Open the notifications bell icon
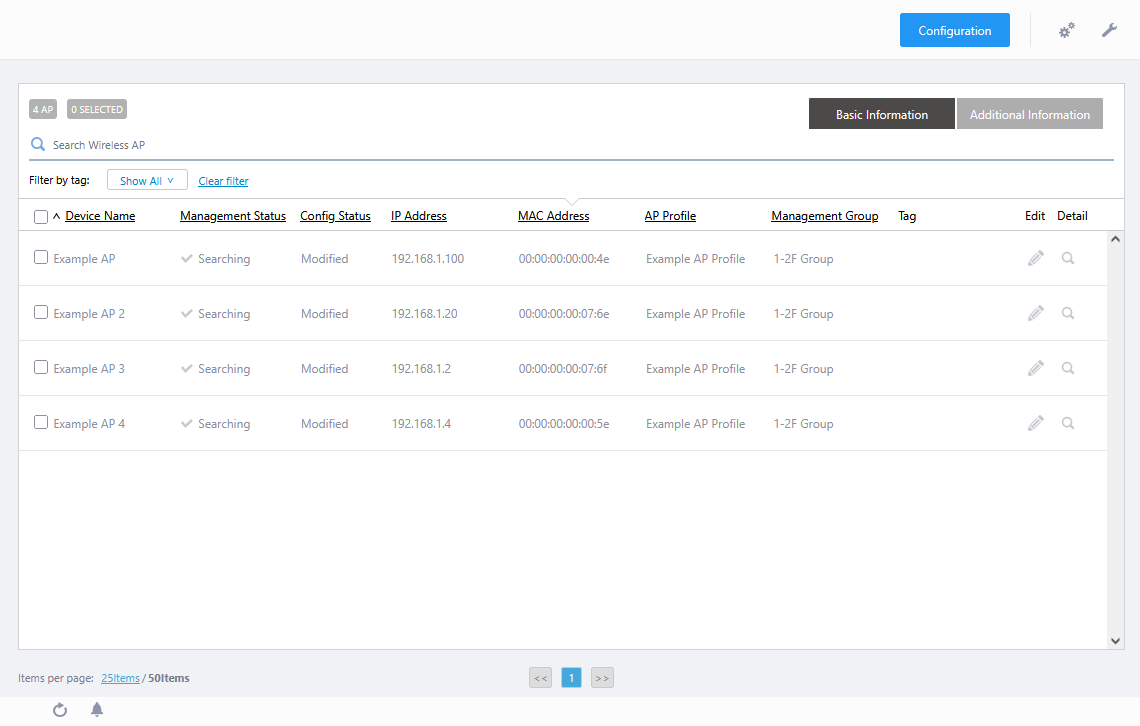 coord(97,710)
